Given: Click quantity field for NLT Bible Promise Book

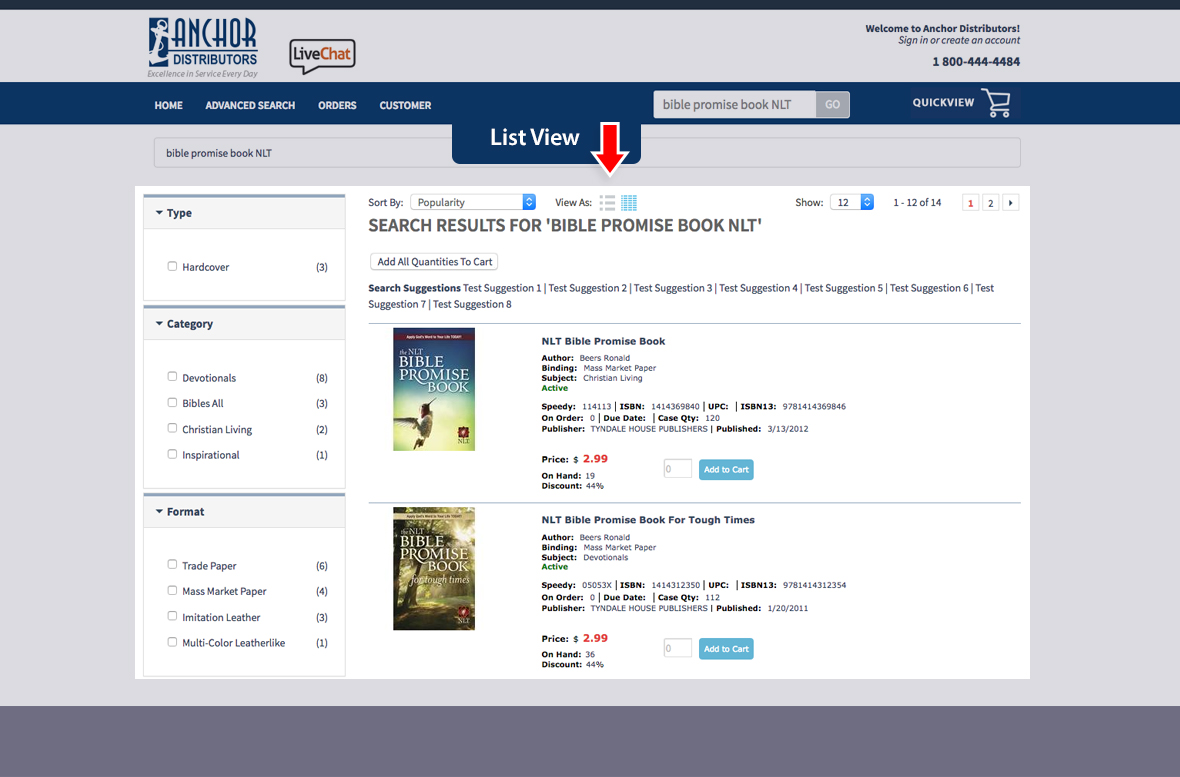Looking at the screenshot, I should point(677,469).
